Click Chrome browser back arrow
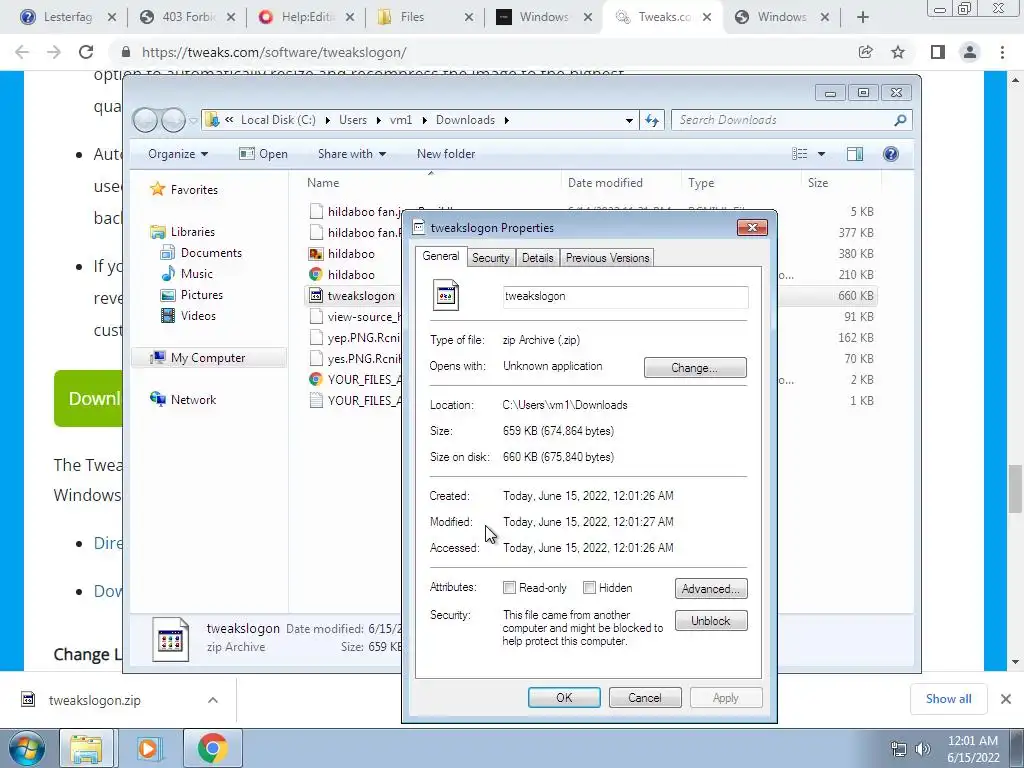 (22, 52)
